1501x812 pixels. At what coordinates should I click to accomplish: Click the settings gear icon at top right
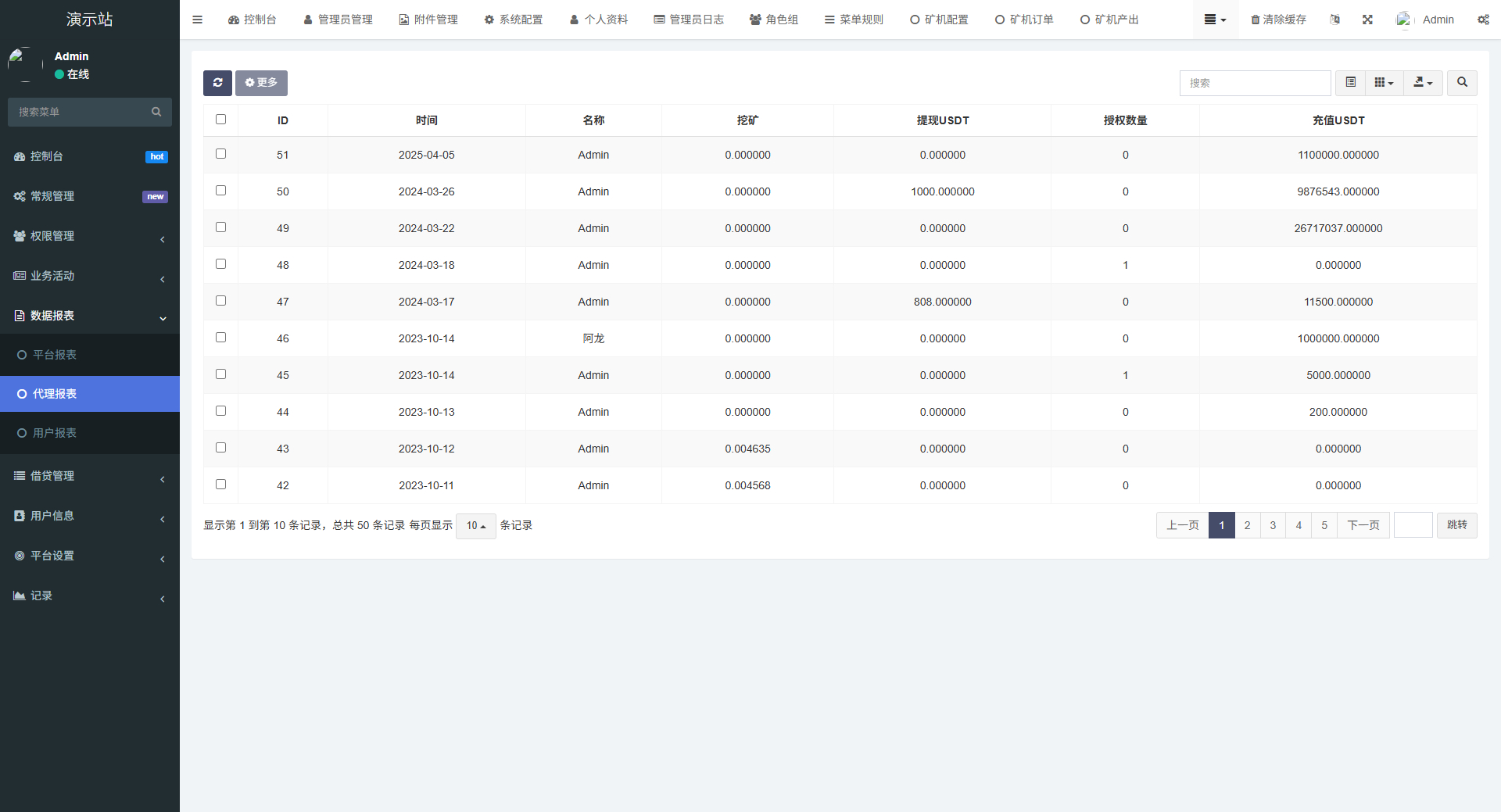click(1483, 19)
